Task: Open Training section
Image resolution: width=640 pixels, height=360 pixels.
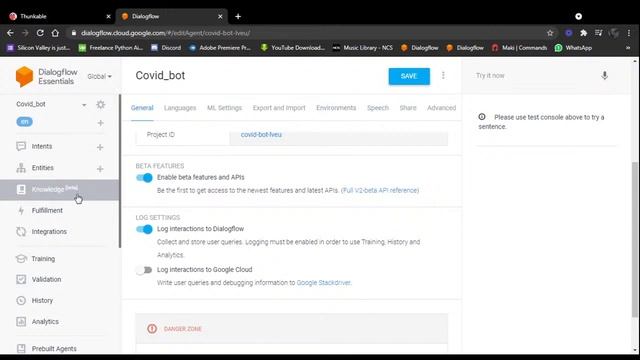Action: [43, 259]
